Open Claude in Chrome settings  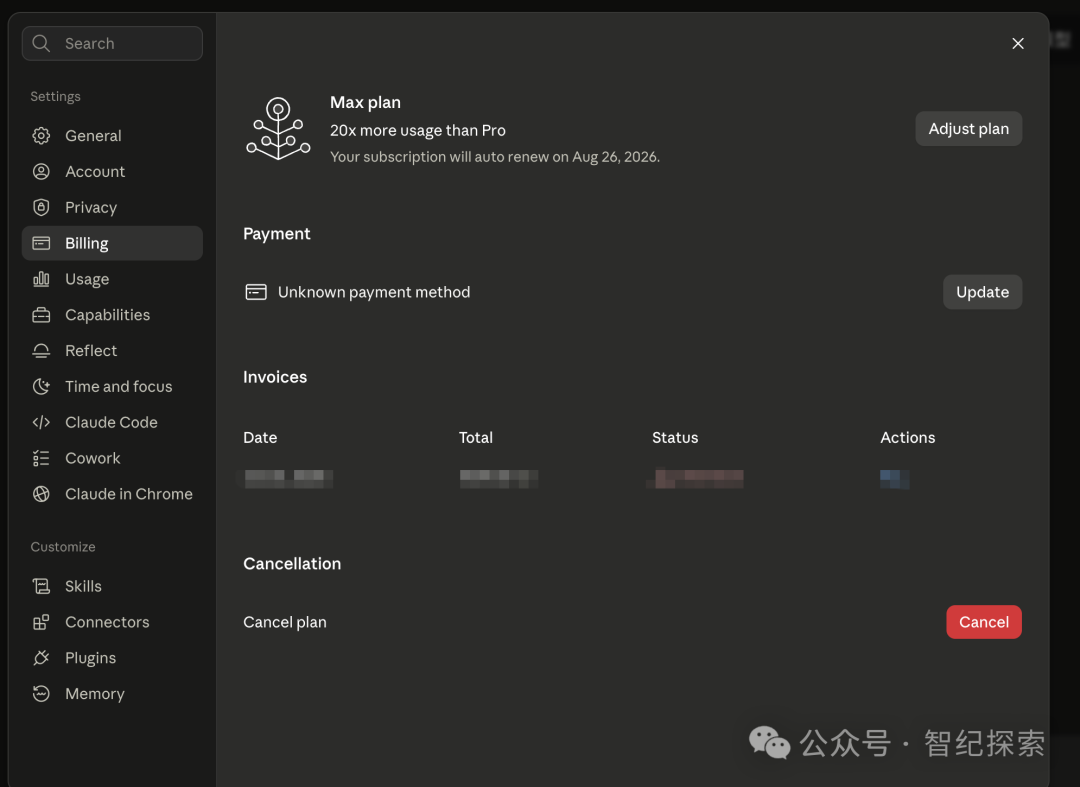(x=112, y=494)
